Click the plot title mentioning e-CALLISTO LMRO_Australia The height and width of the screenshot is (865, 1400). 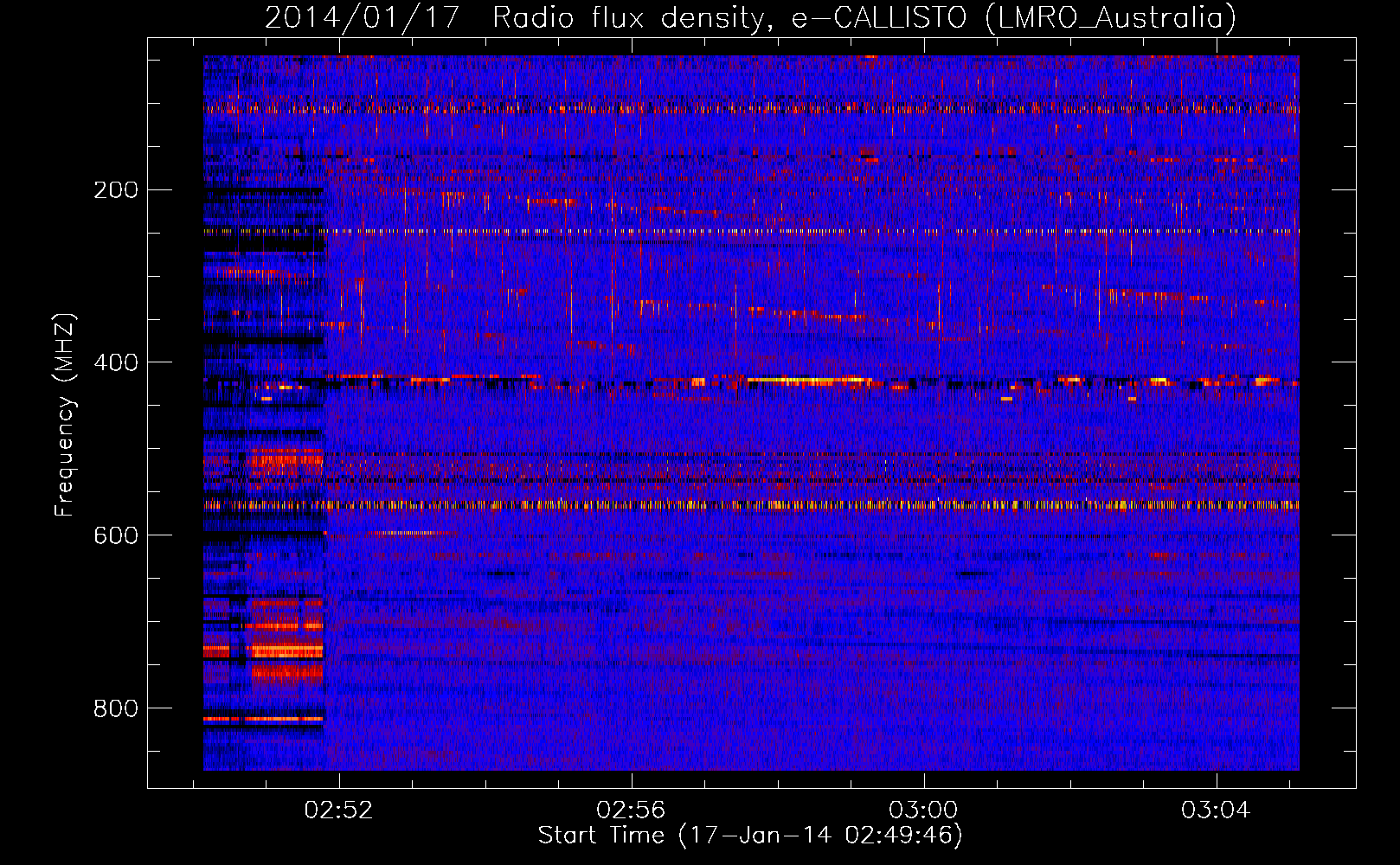(750, 17)
